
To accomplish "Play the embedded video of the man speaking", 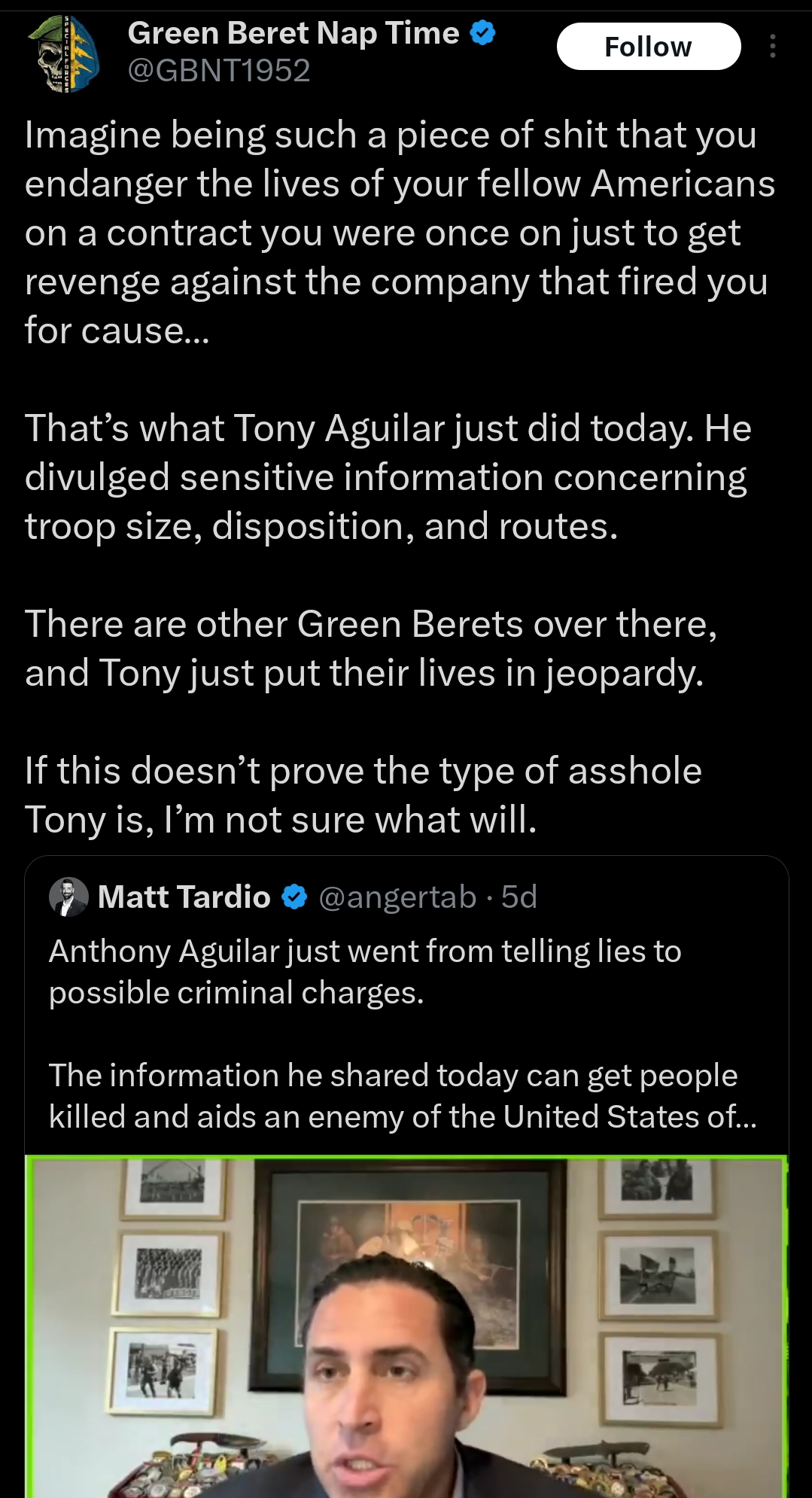I will (406, 1326).
